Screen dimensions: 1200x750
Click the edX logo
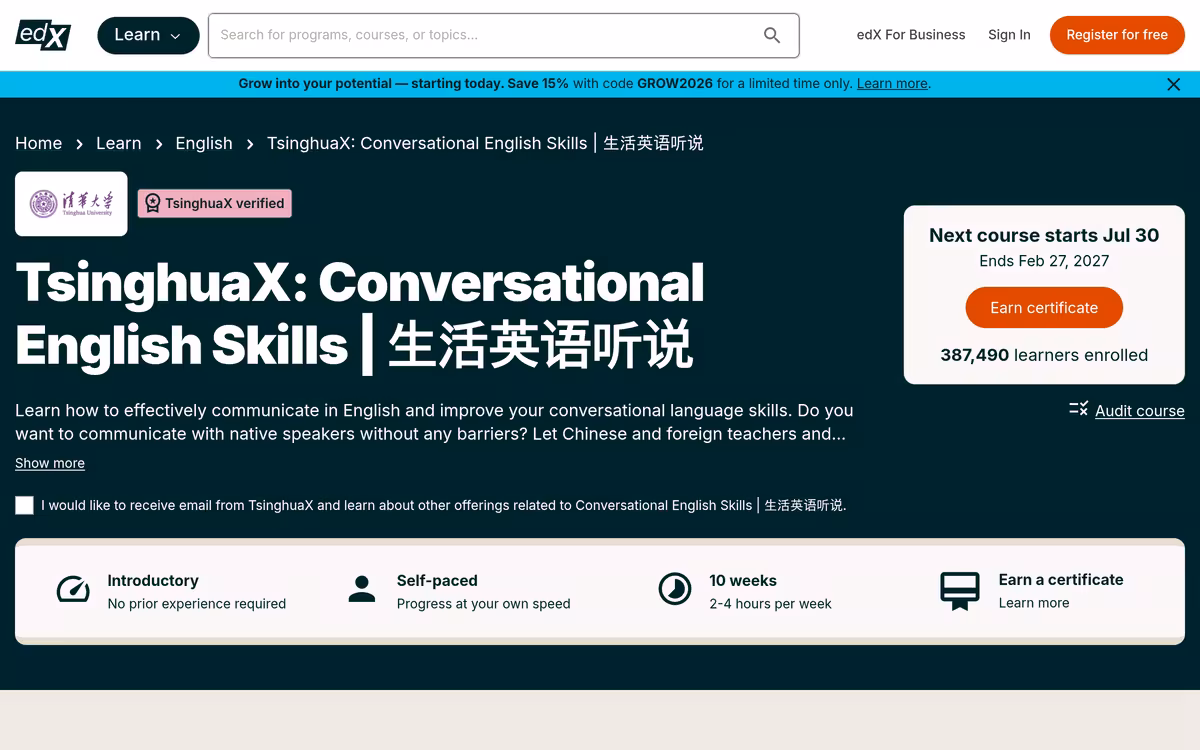tap(43, 34)
